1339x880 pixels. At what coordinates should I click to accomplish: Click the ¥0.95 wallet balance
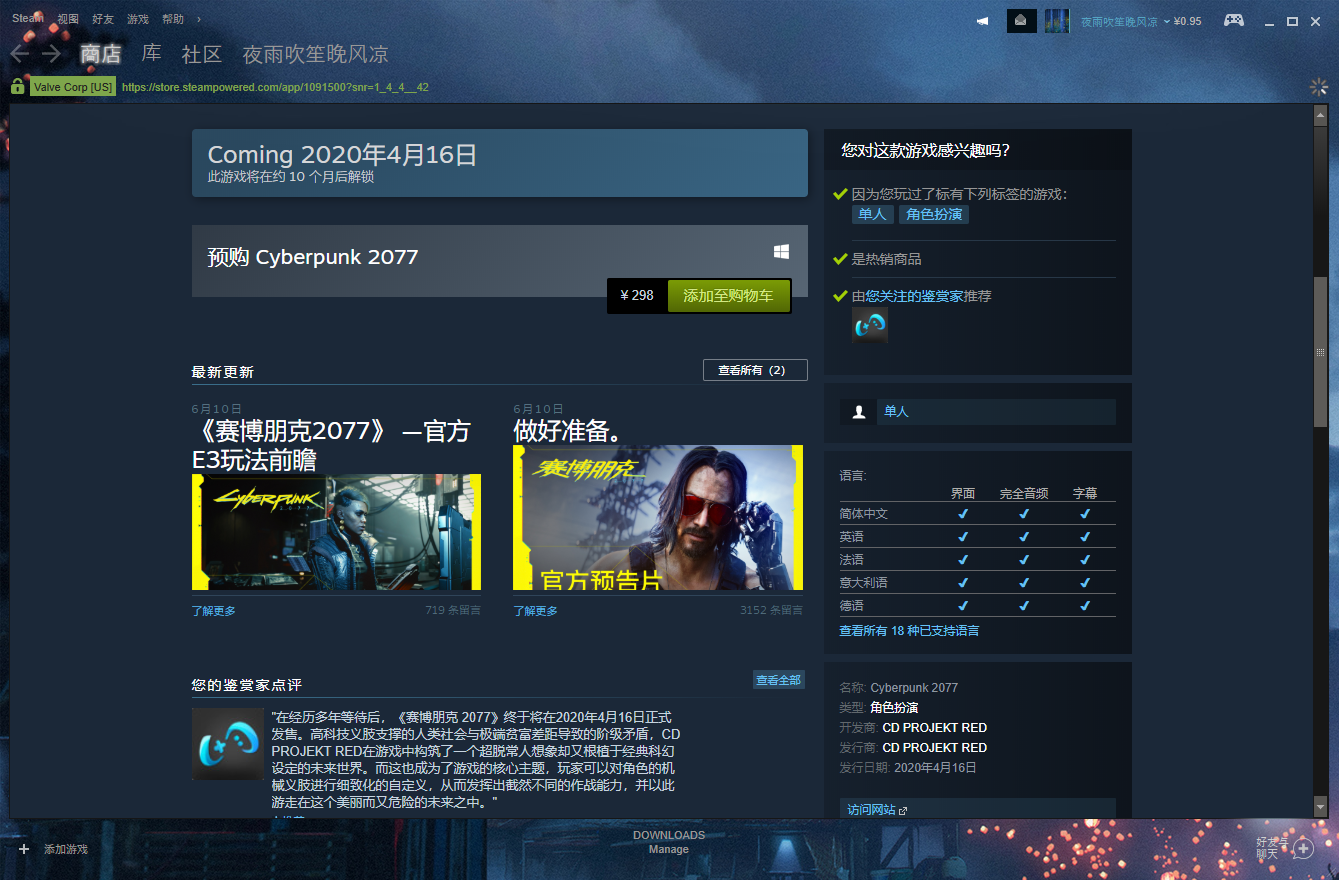pyautogui.click(x=1187, y=21)
